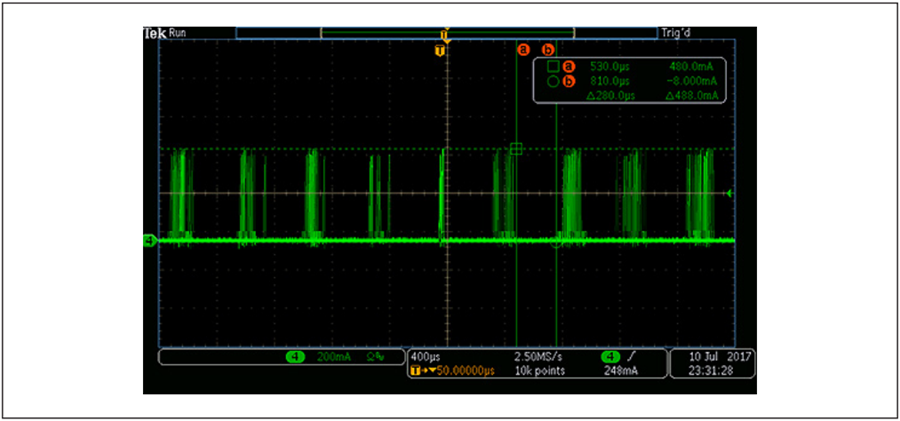This screenshot has height=421, width=900.
Task: Click the 480.0mA cursor amplitude readout
Action: (694, 67)
